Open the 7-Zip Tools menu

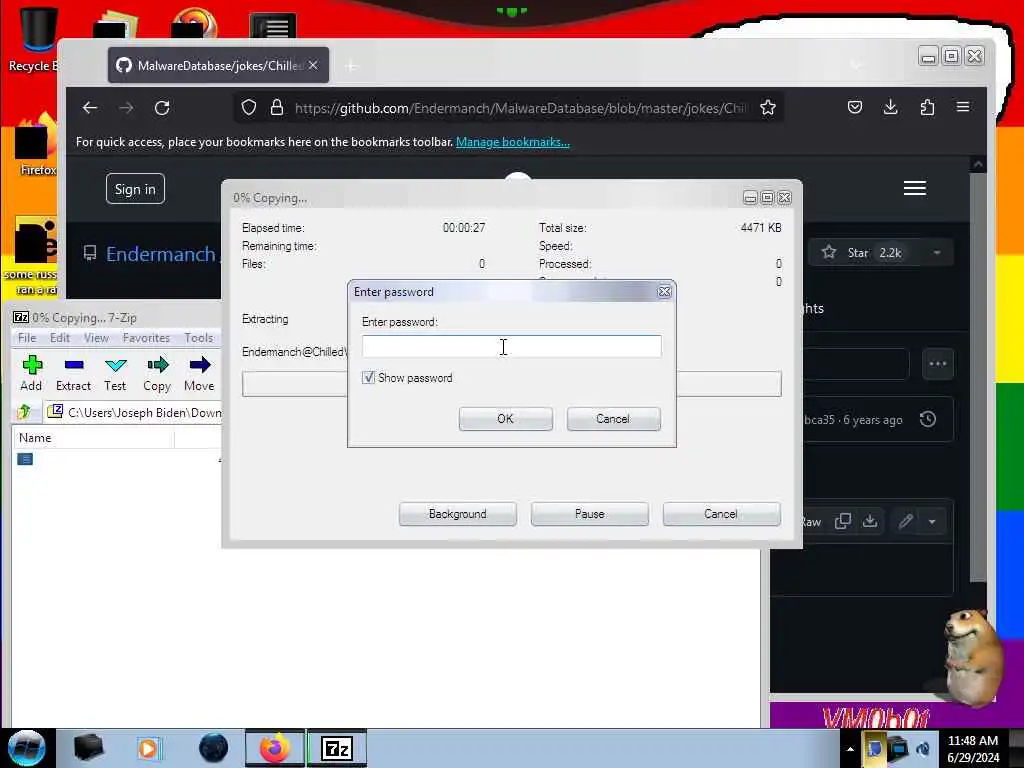[x=199, y=338]
